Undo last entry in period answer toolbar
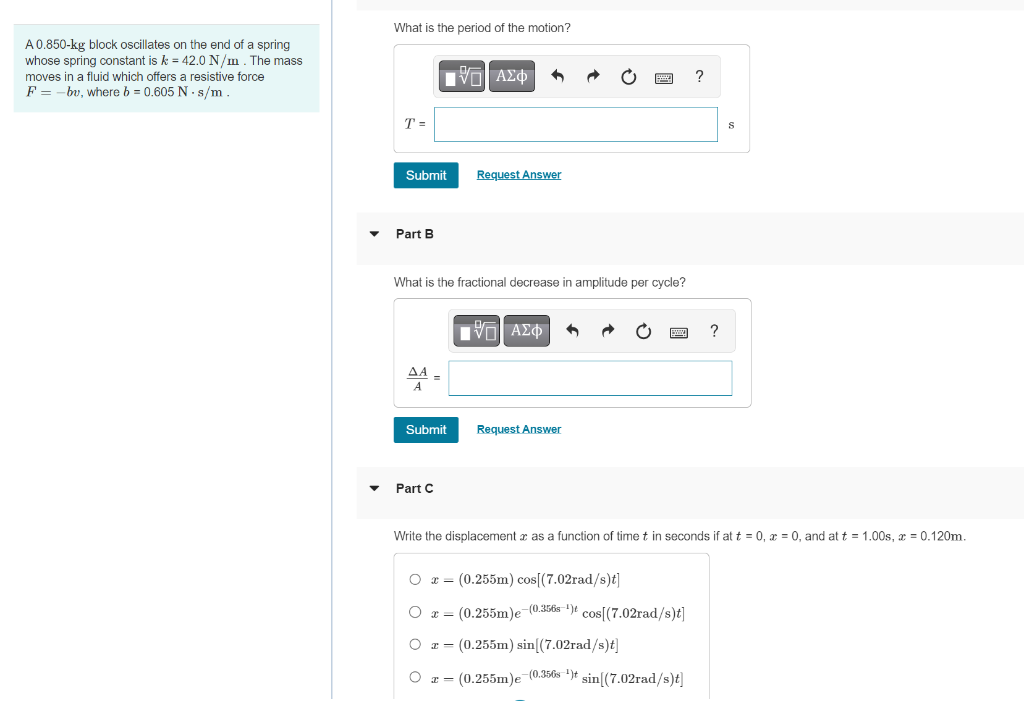1024x701 pixels. point(557,76)
